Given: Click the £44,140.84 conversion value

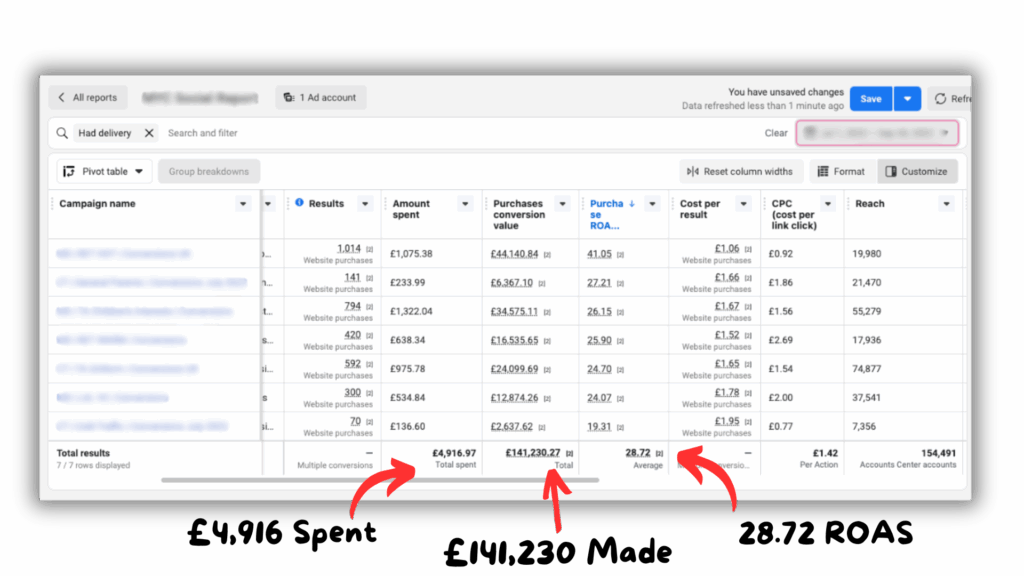Looking at the screenshot, I should [514, 253].
